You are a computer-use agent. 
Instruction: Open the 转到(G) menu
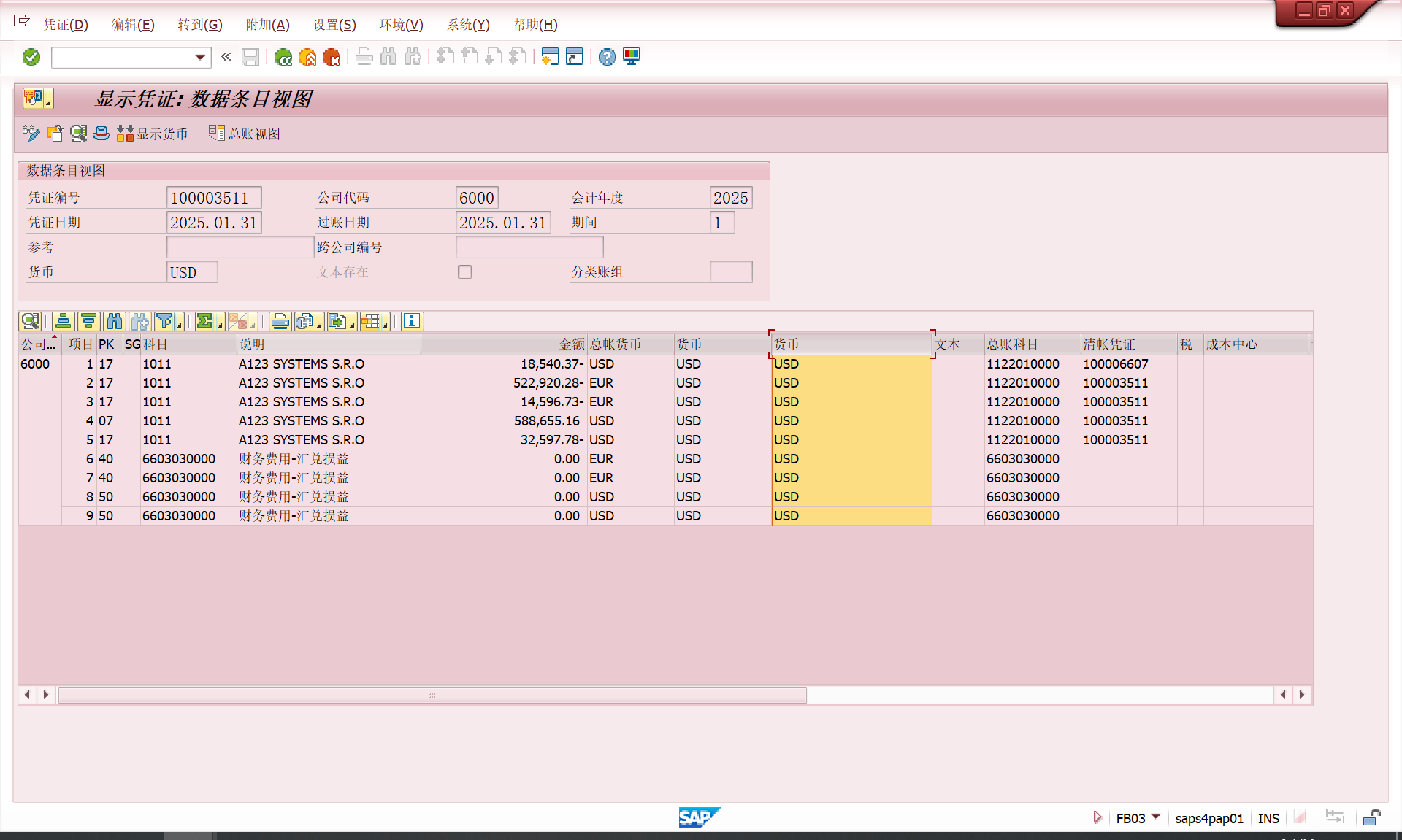tap(200, 25)
